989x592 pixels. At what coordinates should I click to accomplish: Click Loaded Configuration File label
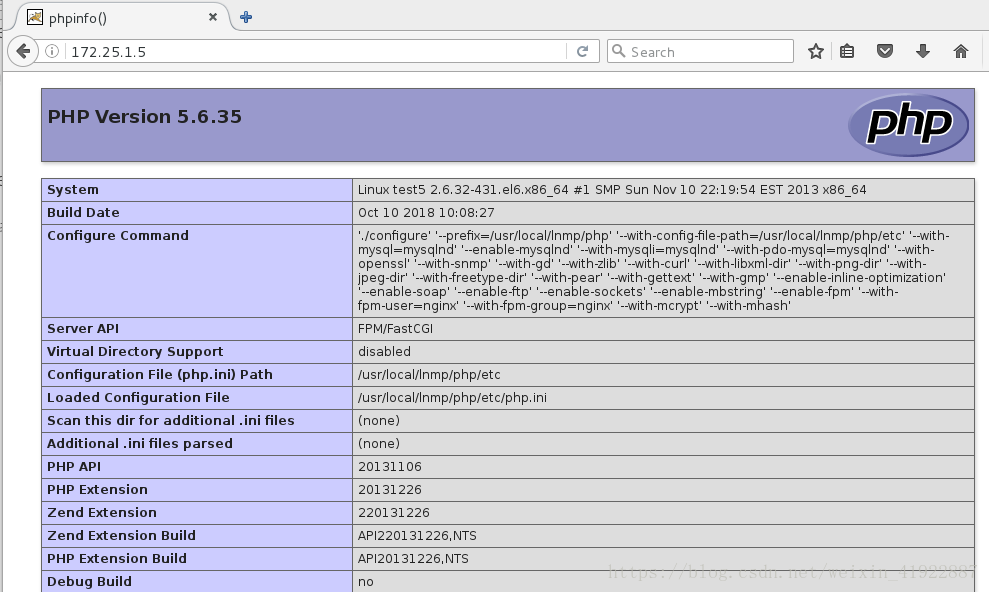(x=138, y=398)
